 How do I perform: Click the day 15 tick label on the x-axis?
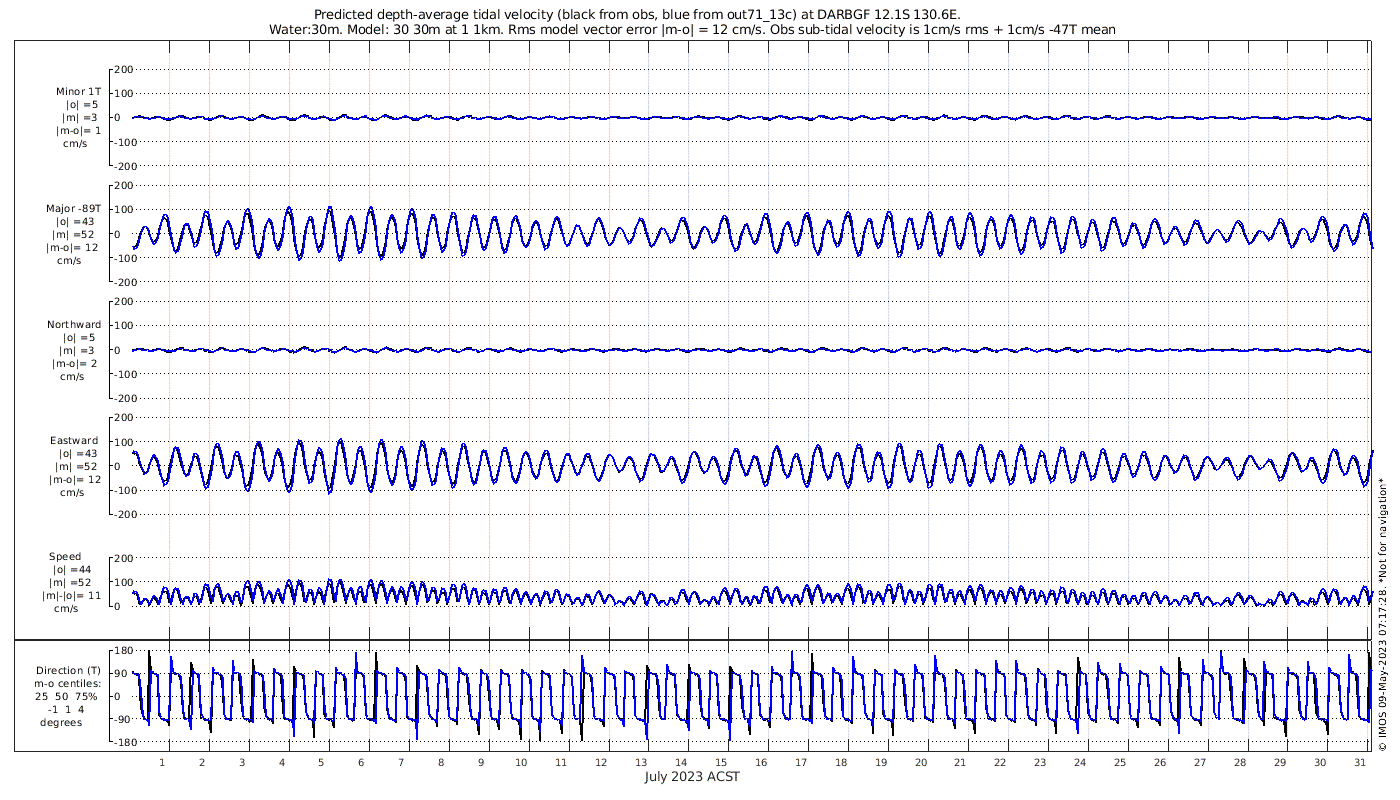point(720,762)
